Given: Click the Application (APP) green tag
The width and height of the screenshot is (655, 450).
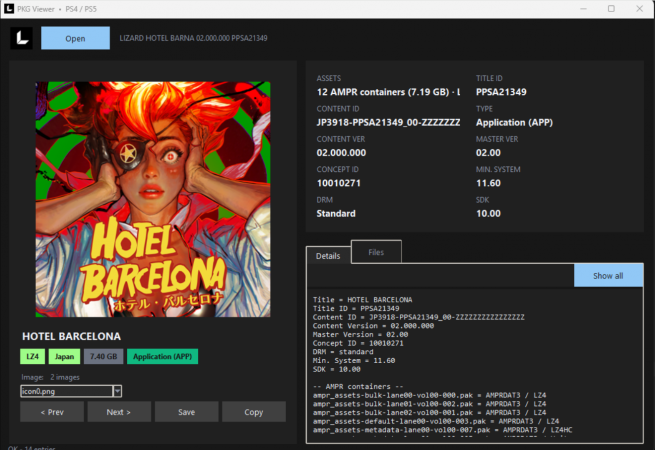Looking at the screenshot, I should click(x=162, y=356).
